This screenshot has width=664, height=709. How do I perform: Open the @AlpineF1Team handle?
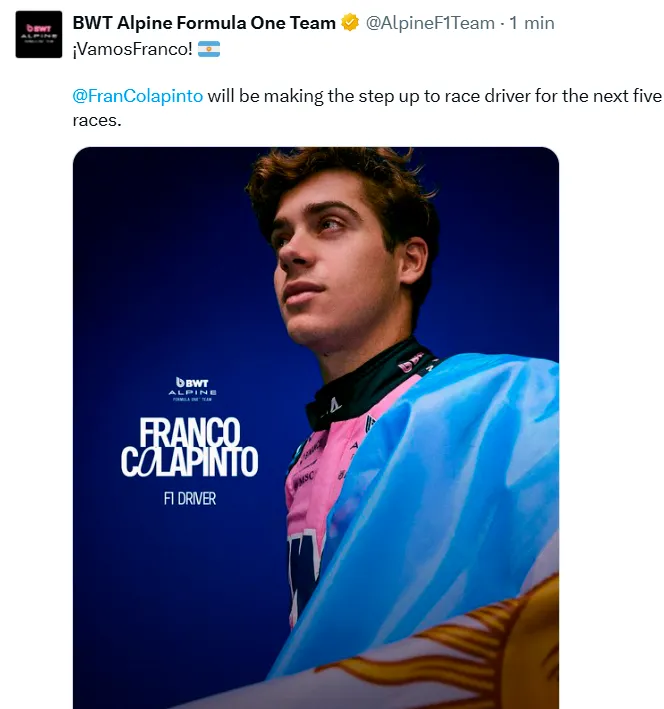(x=430, y=22)
